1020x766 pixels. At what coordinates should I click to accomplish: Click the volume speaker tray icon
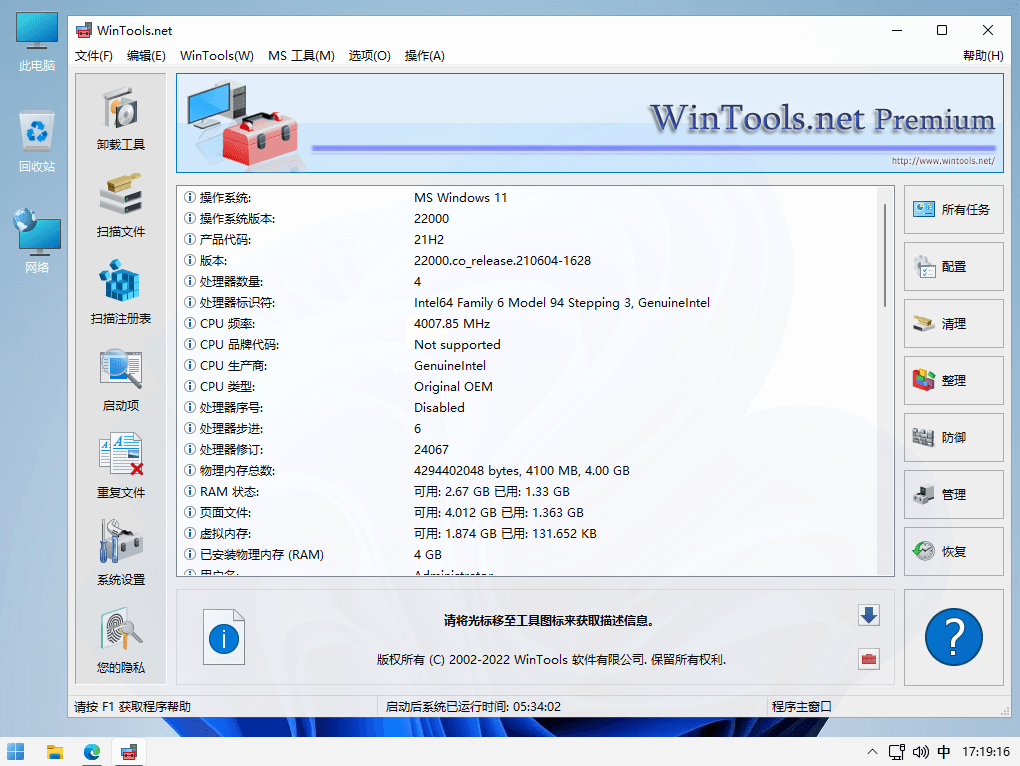[x=920, y=752]
